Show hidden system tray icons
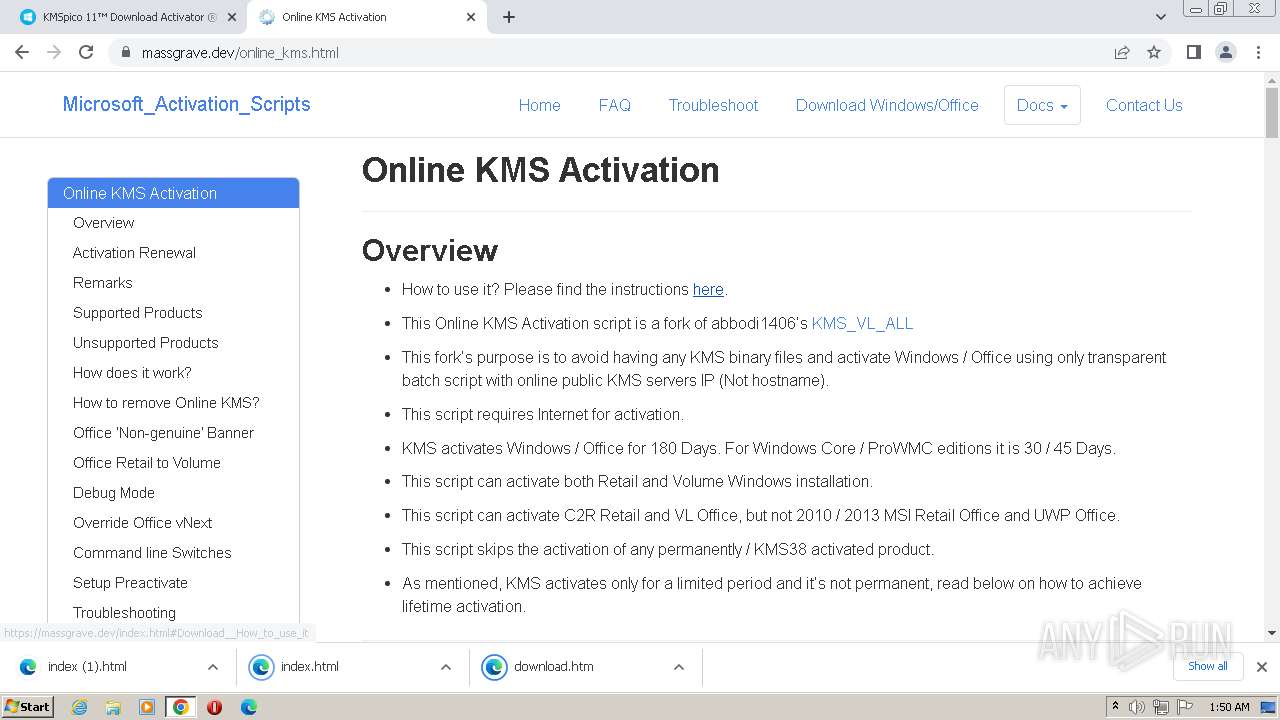The height and width of the screenshot is (720, 1280). click(1115, 707)
